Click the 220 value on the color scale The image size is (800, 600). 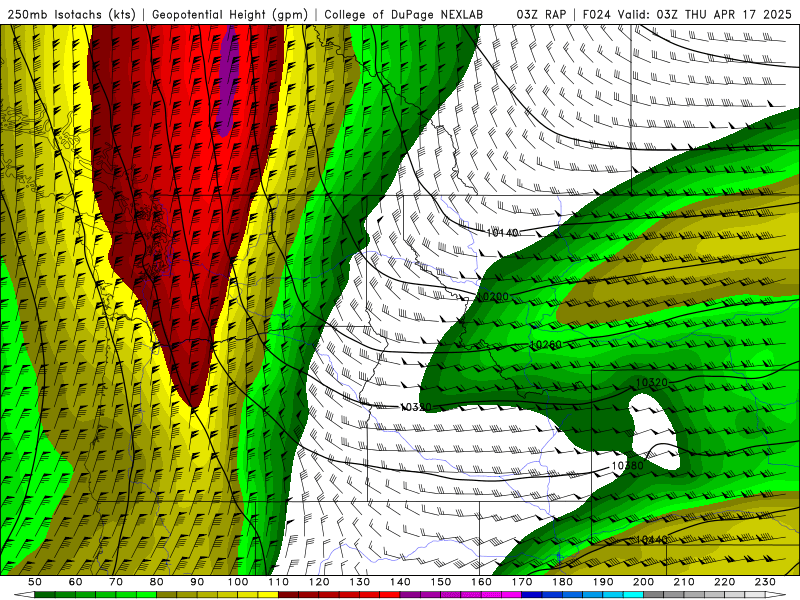click(725, 582)
